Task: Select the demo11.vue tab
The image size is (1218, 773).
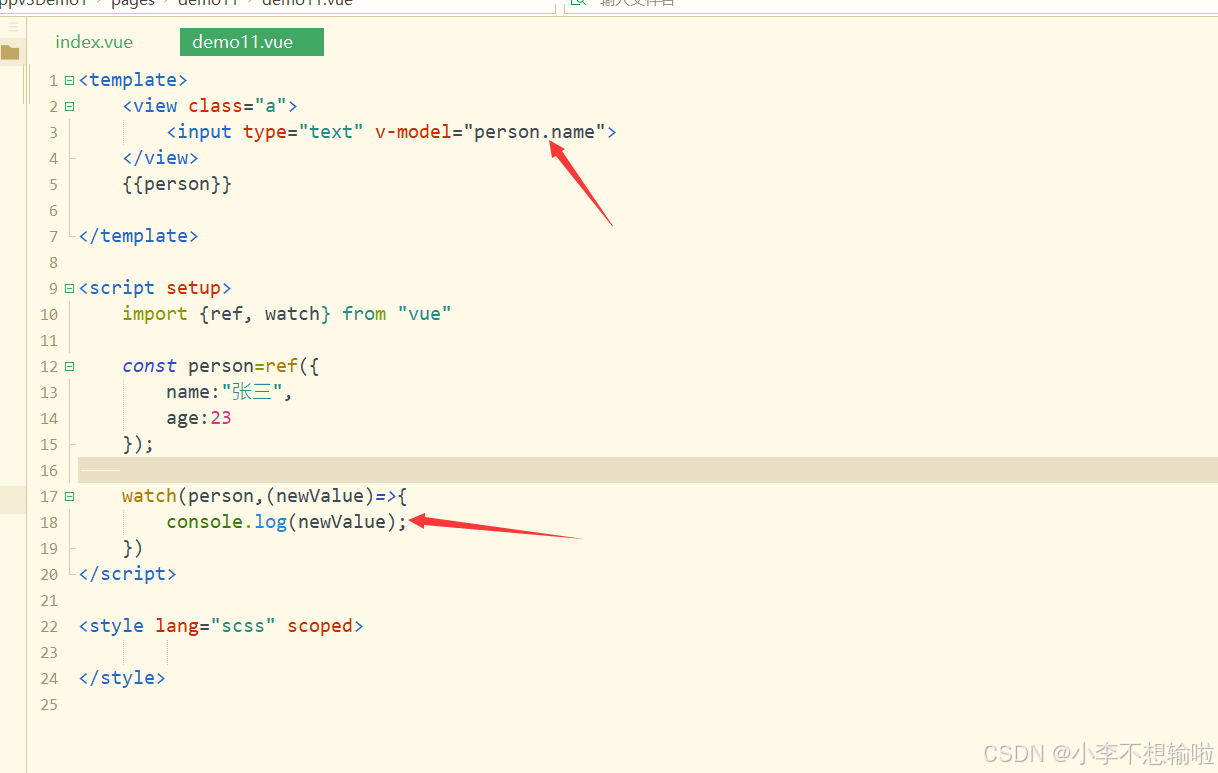Action: point(251,42)
